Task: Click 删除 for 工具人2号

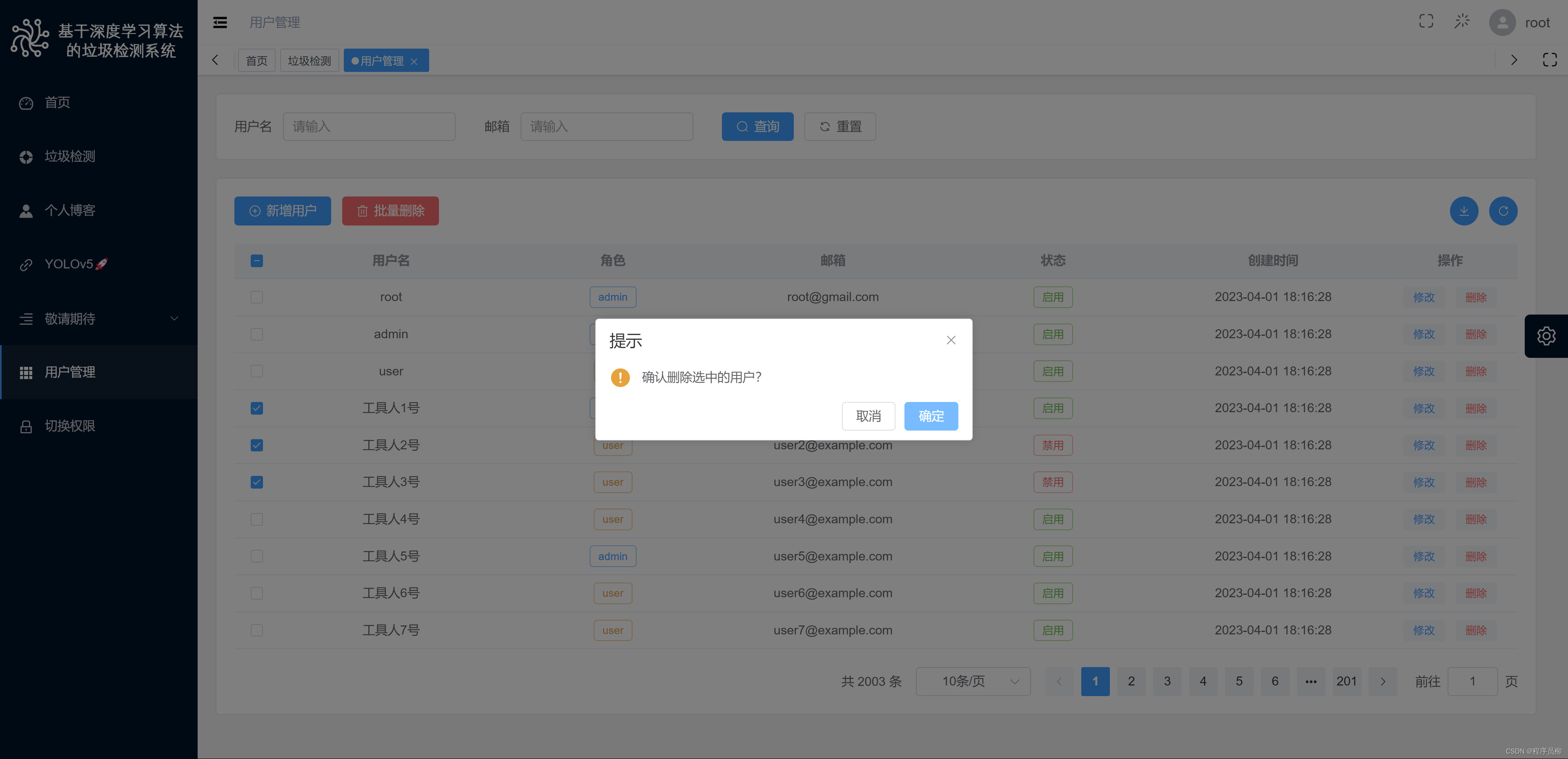Action: (x=1475, y=445)
